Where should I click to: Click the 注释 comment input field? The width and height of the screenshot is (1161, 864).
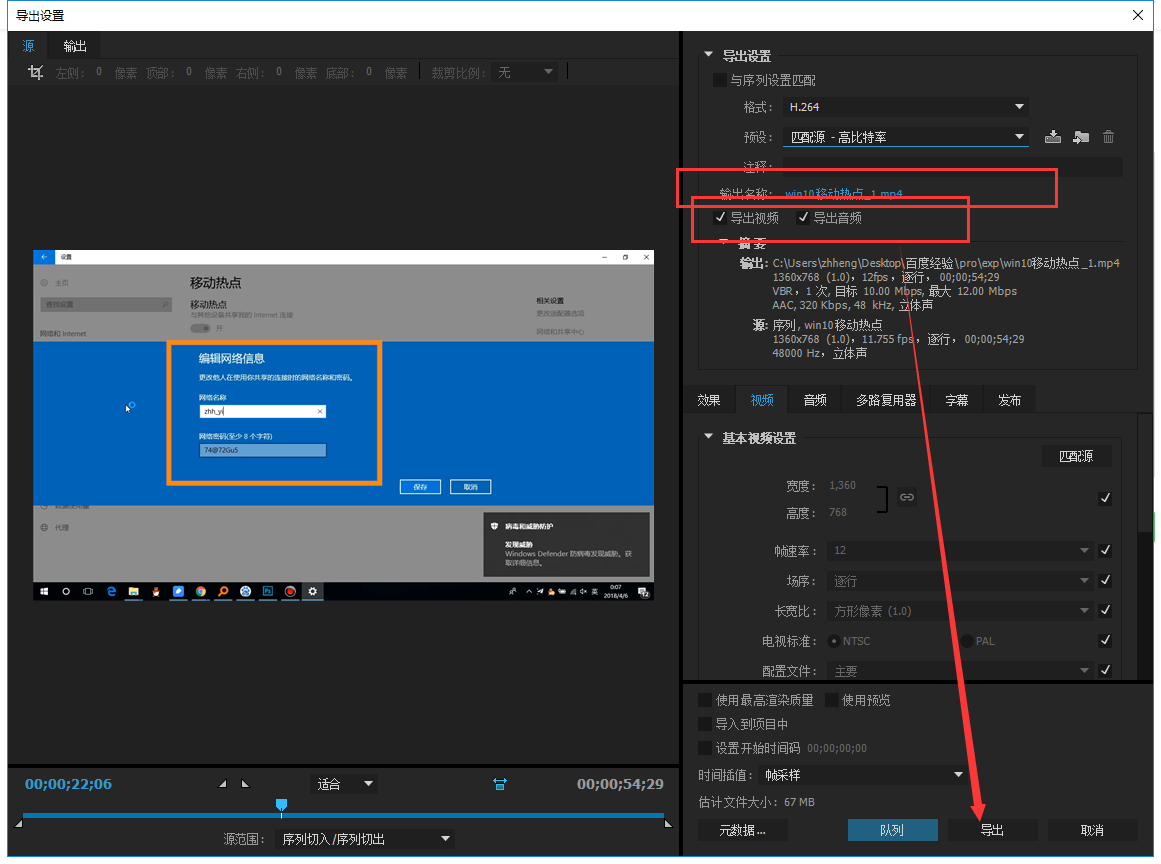coord(952,167)
